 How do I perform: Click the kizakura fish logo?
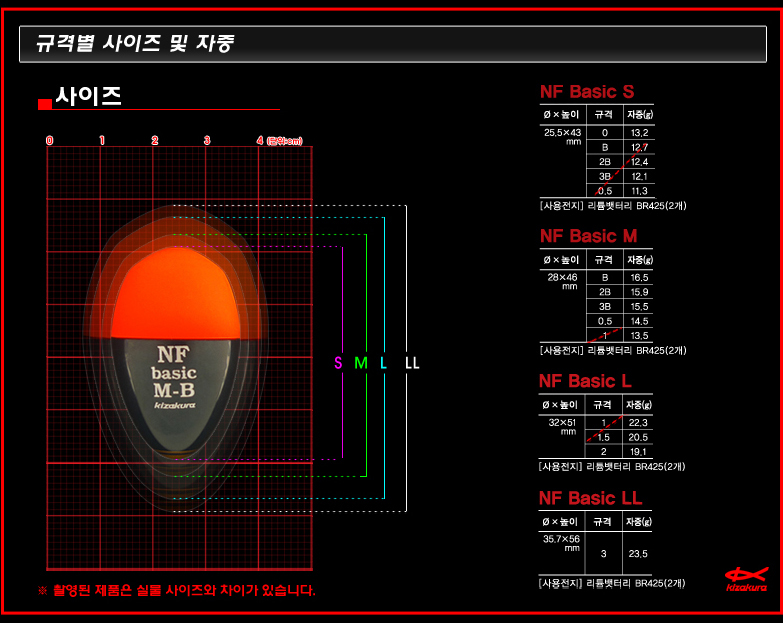747,579
